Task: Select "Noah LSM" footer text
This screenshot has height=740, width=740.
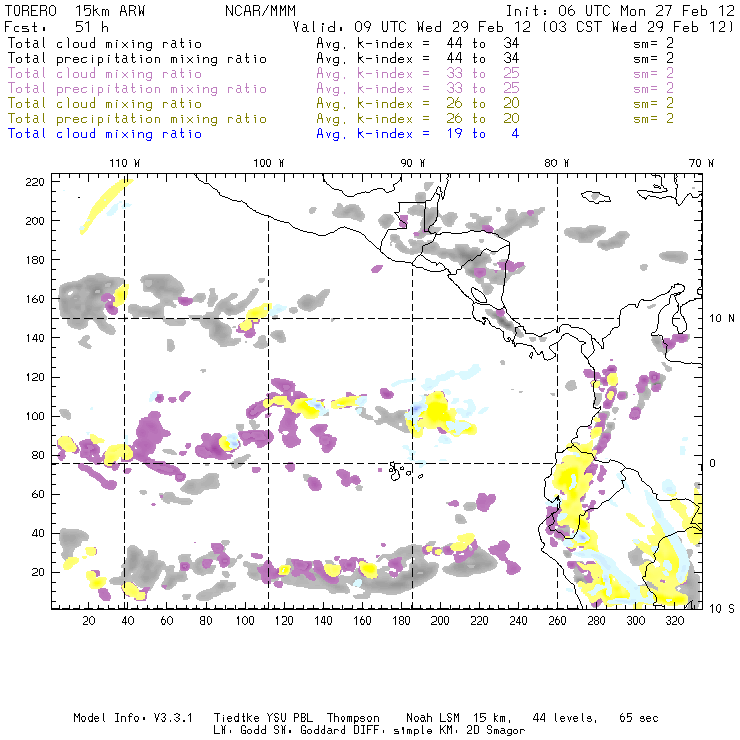Action: point(433,718)
